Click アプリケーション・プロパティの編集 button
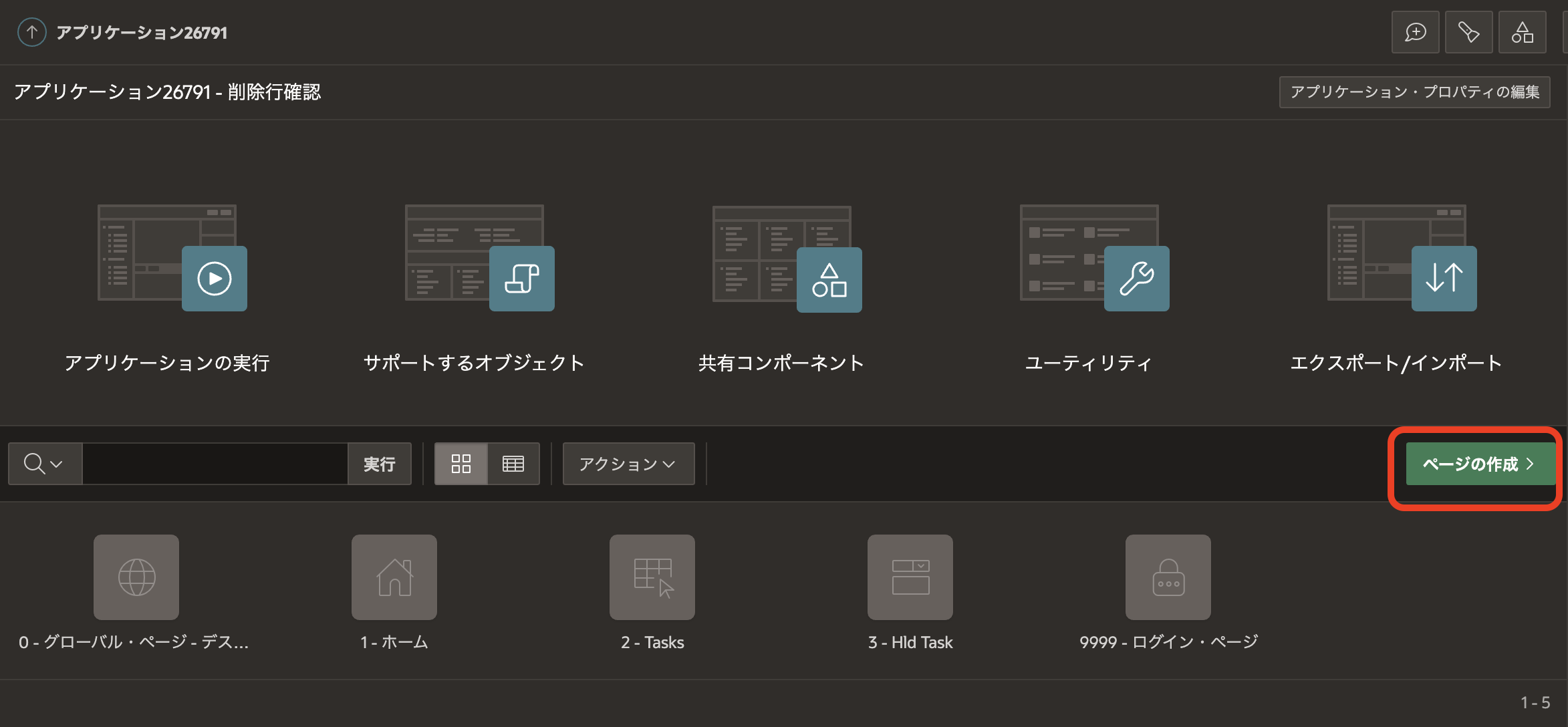This screenshot has width=1568, height=727. 1414,92
